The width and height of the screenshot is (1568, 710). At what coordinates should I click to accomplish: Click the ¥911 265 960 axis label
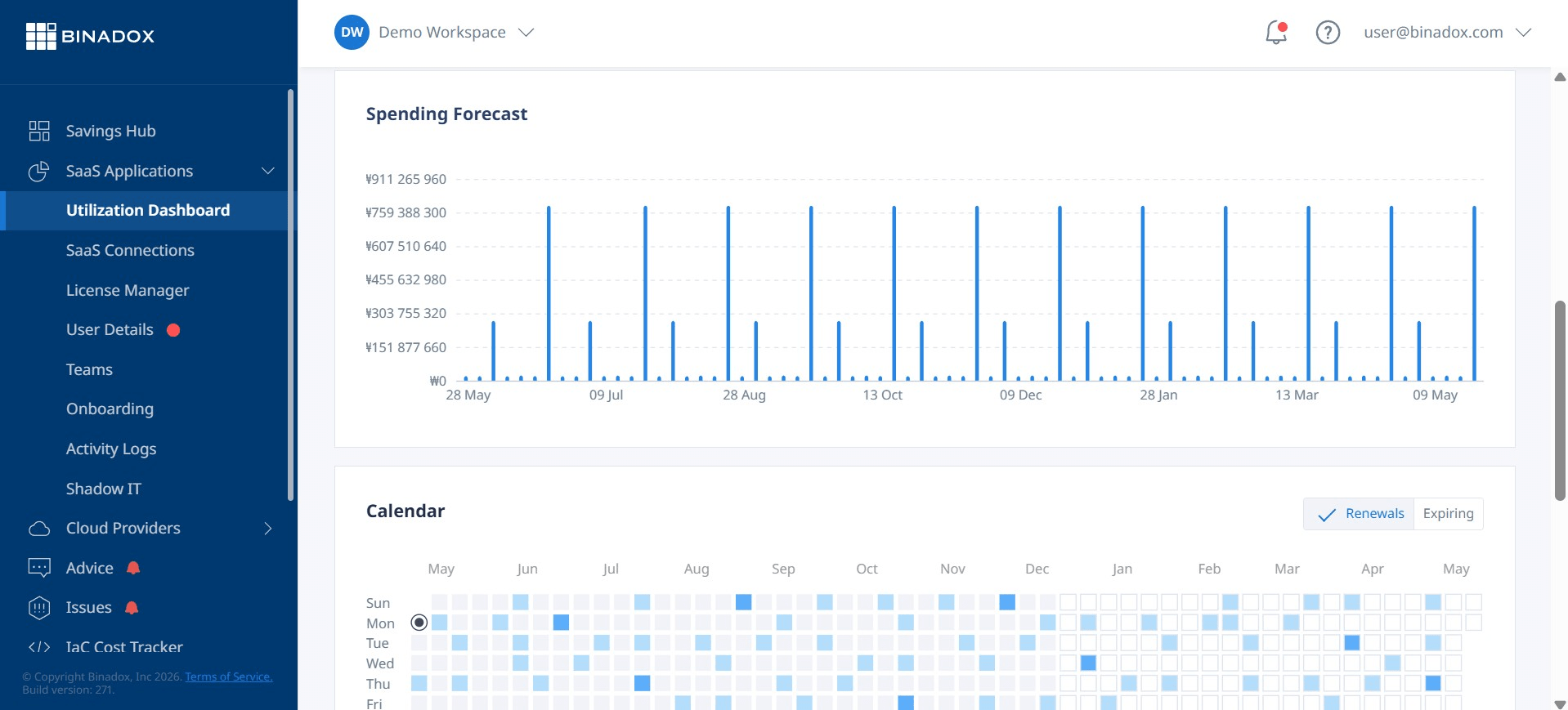click(405, 179)
